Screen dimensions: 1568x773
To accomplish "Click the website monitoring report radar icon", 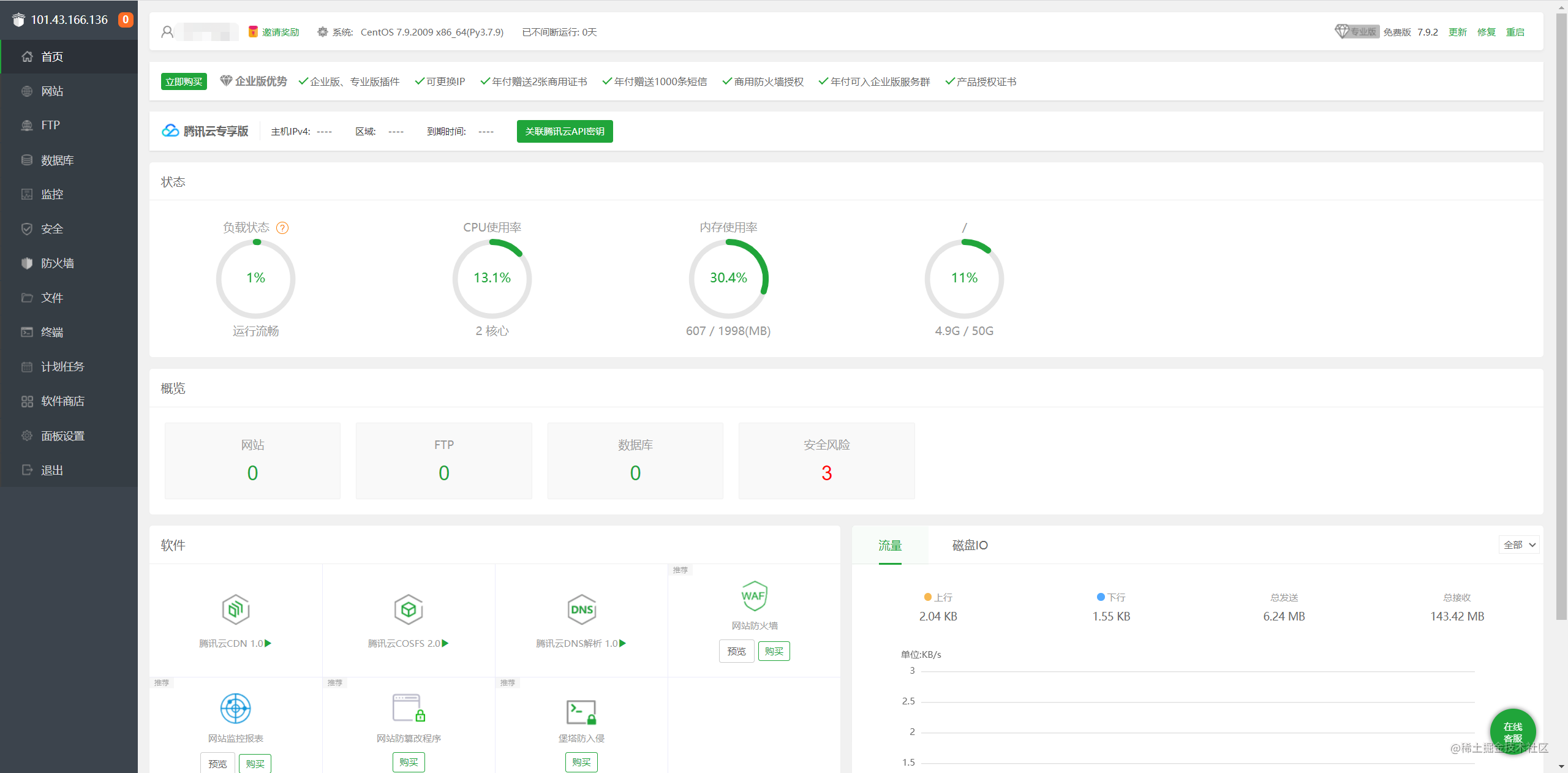I will pyautogui.click(x=236, y=709).
